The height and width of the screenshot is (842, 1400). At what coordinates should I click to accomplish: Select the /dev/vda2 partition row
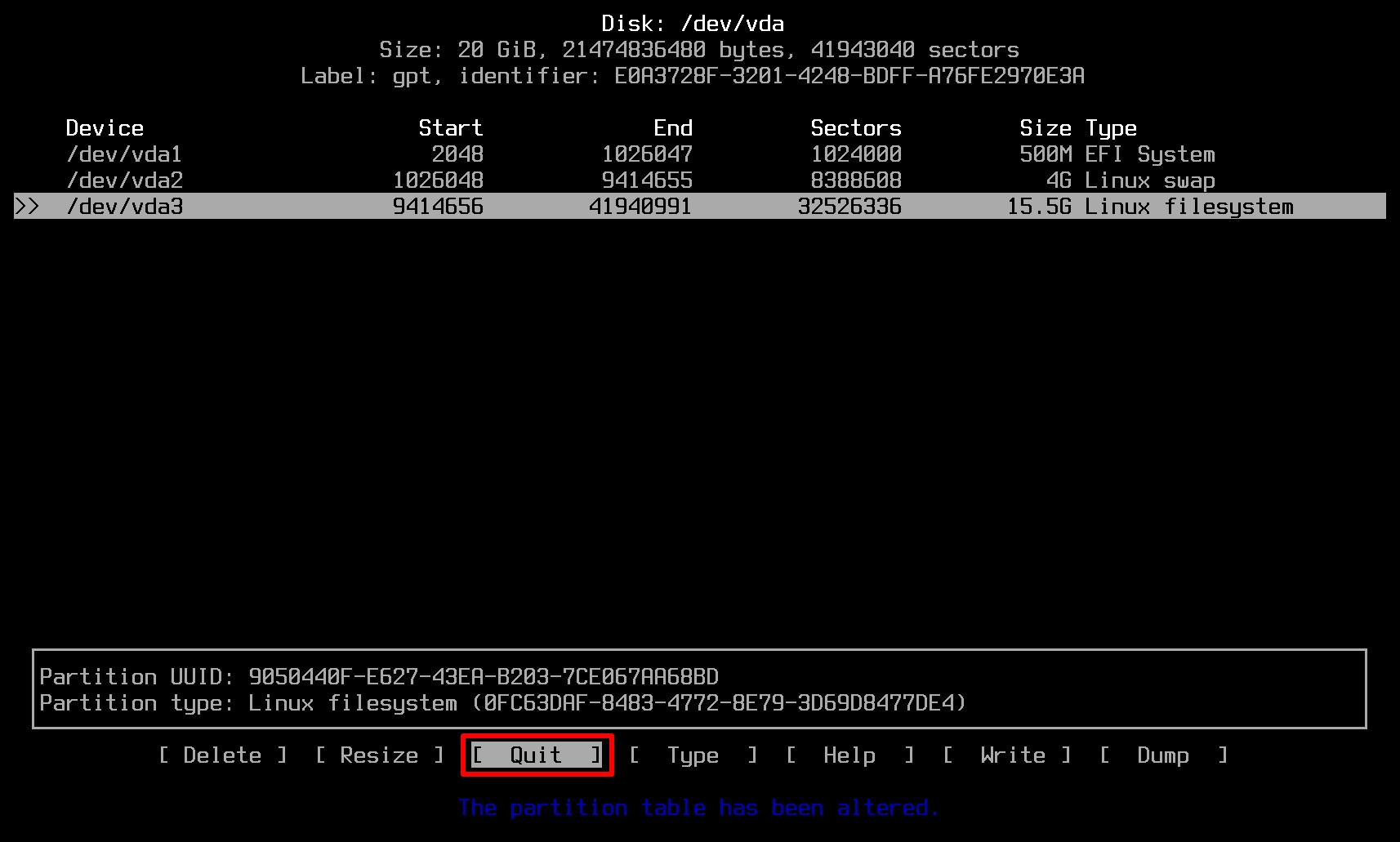tap(700, 180)
